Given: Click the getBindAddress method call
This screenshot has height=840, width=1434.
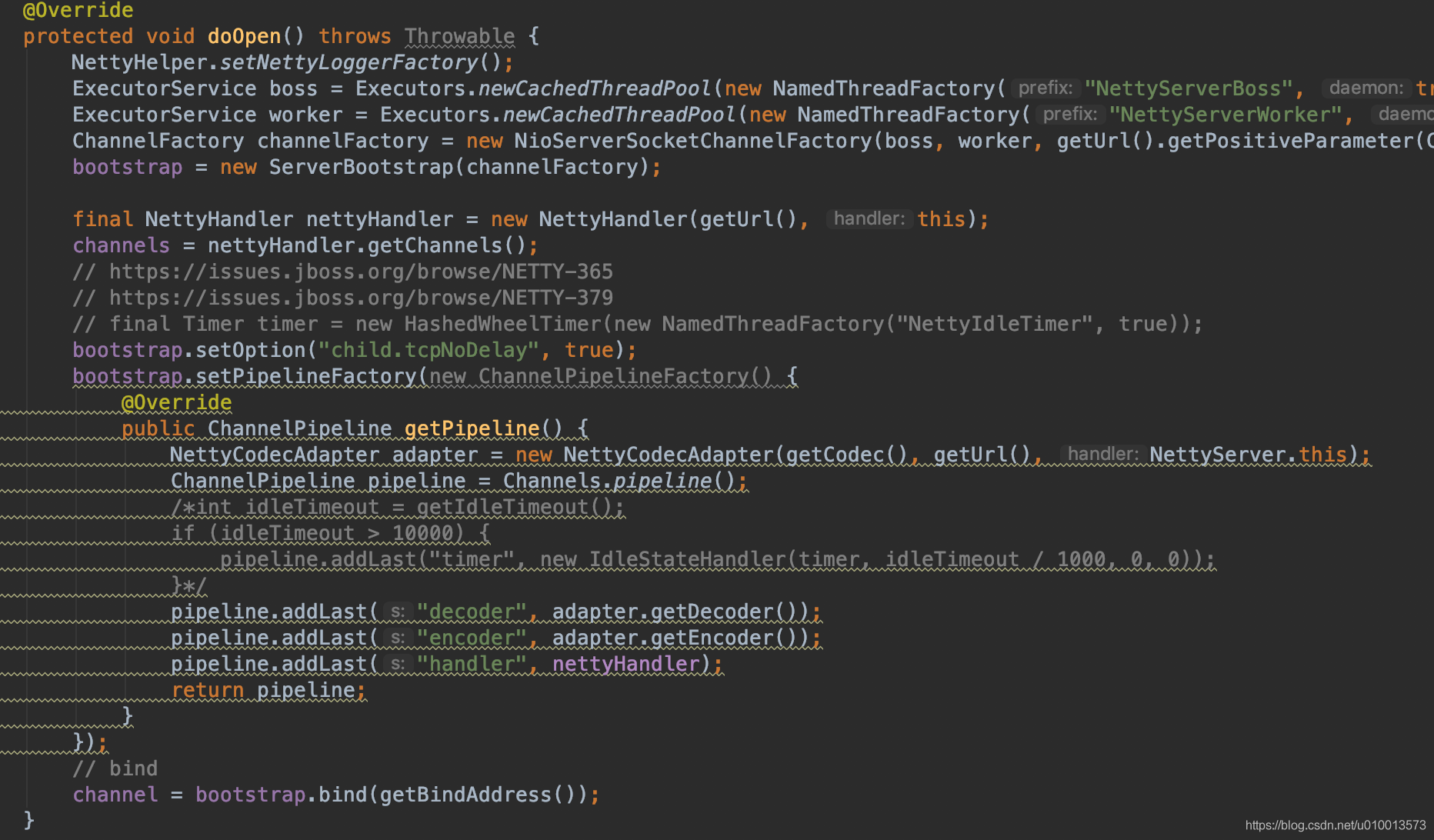Looking at the screenshot, I should (465, 795).
